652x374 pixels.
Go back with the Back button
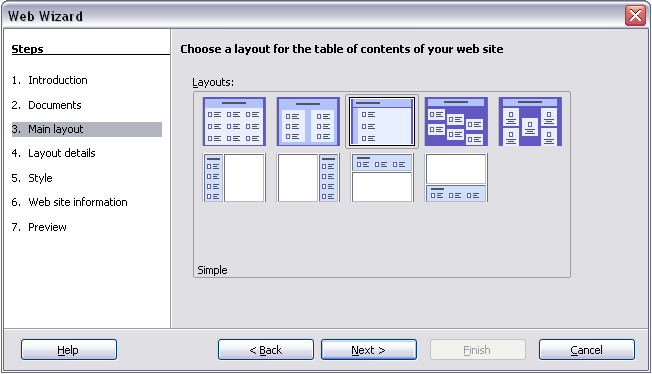(266, 350)
